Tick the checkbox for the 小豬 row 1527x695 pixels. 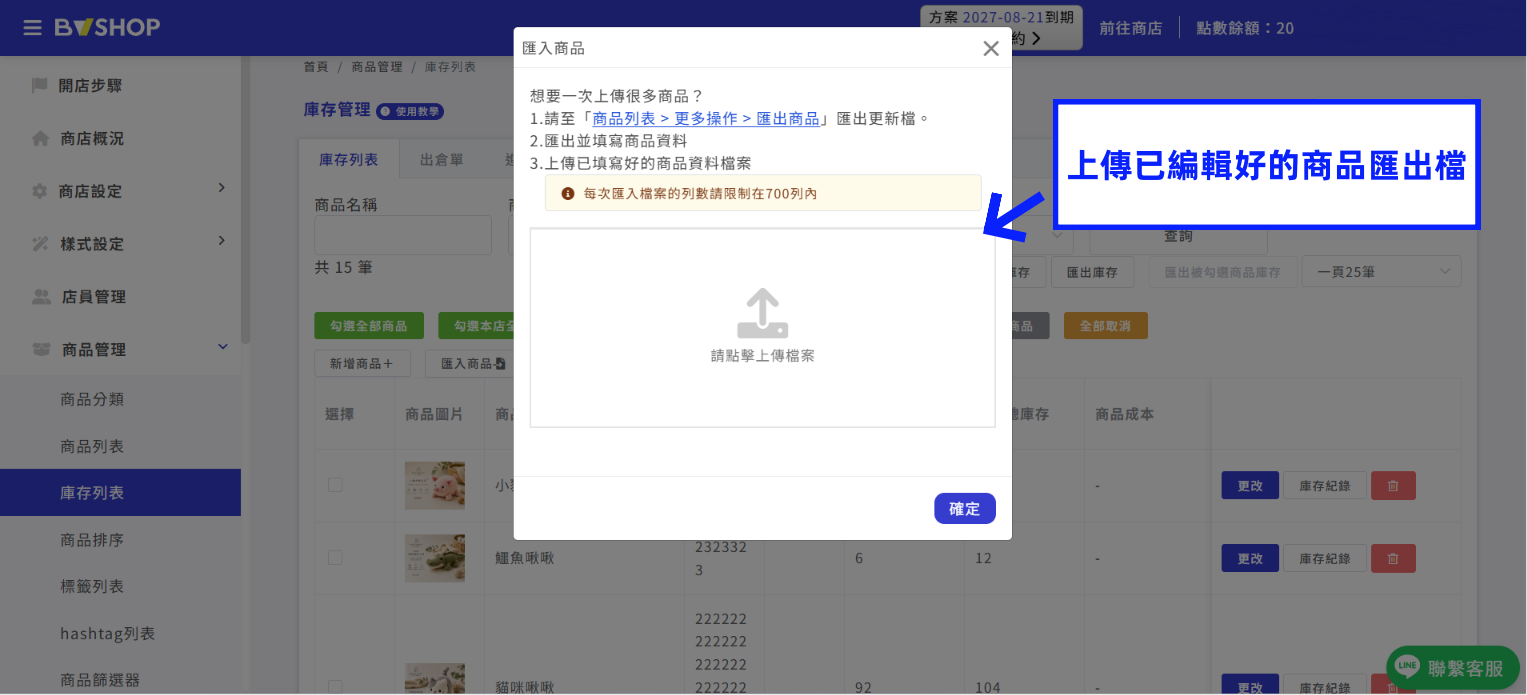pyautogui.click(x=335, y=485)
